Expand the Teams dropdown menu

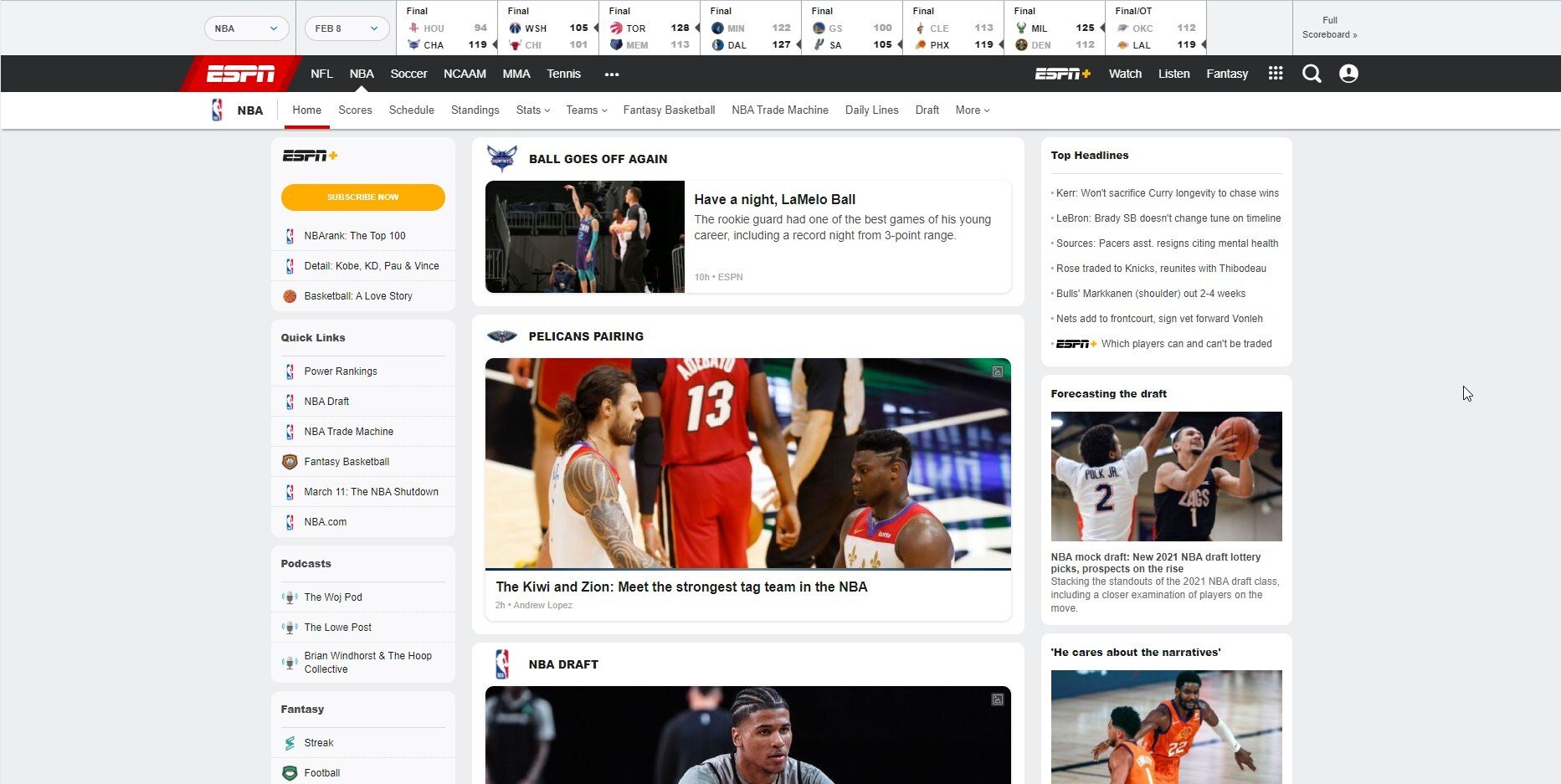[x=586, y=110]
